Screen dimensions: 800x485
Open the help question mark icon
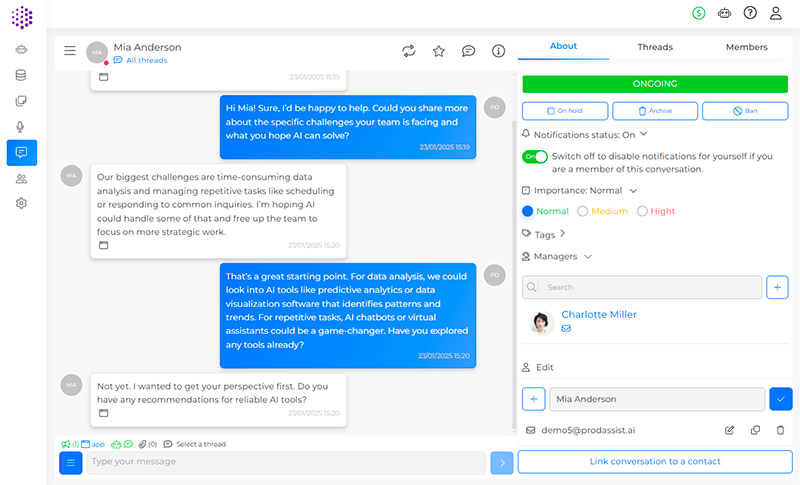coord(750,13)
